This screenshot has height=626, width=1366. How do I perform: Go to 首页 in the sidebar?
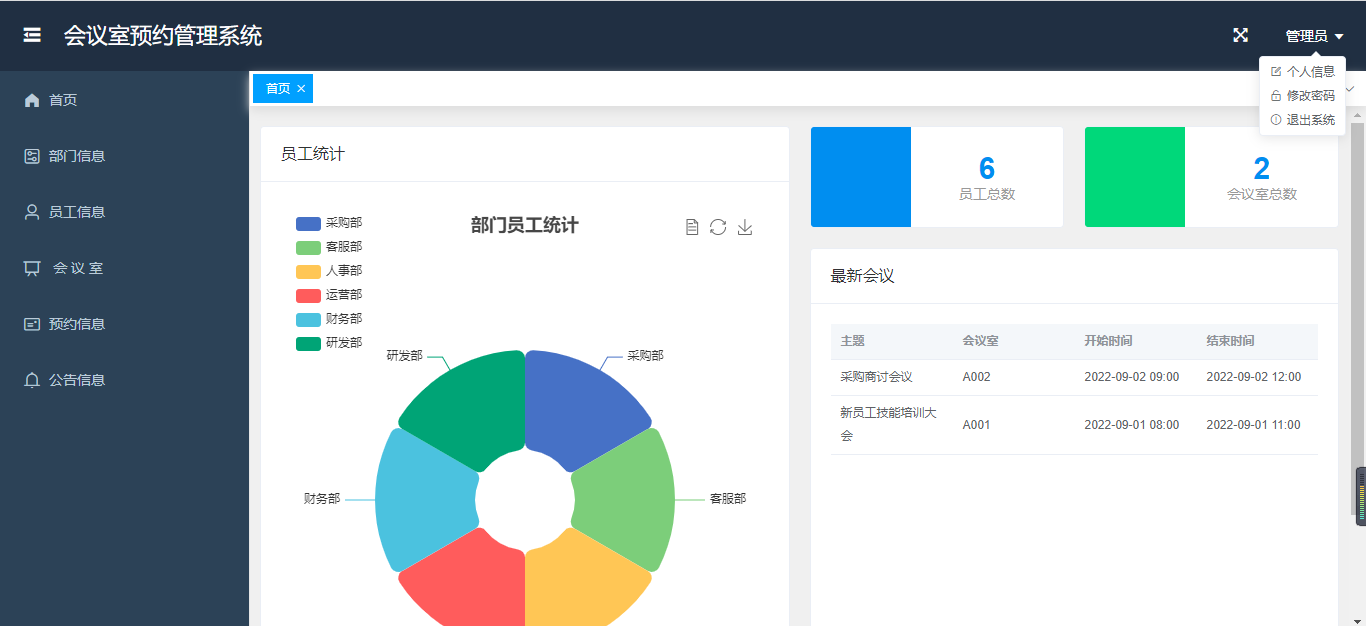tap(63, 100)
